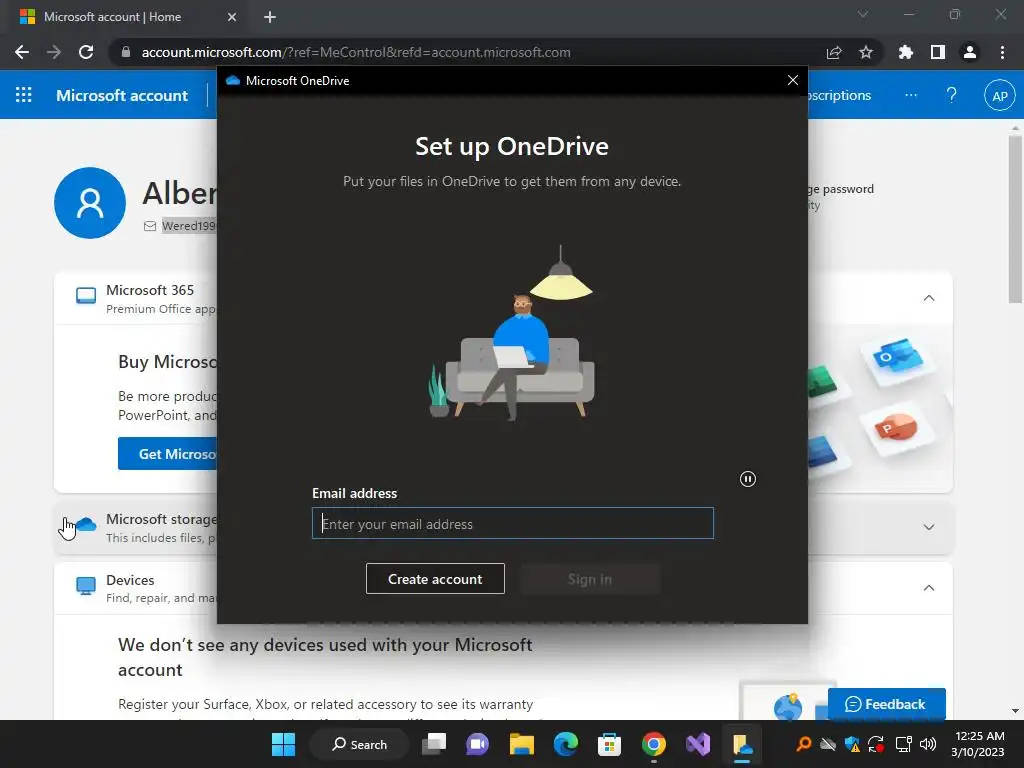
Task: Launch Microsoft Edge from taskbar
Action: (x=566, y=744)
